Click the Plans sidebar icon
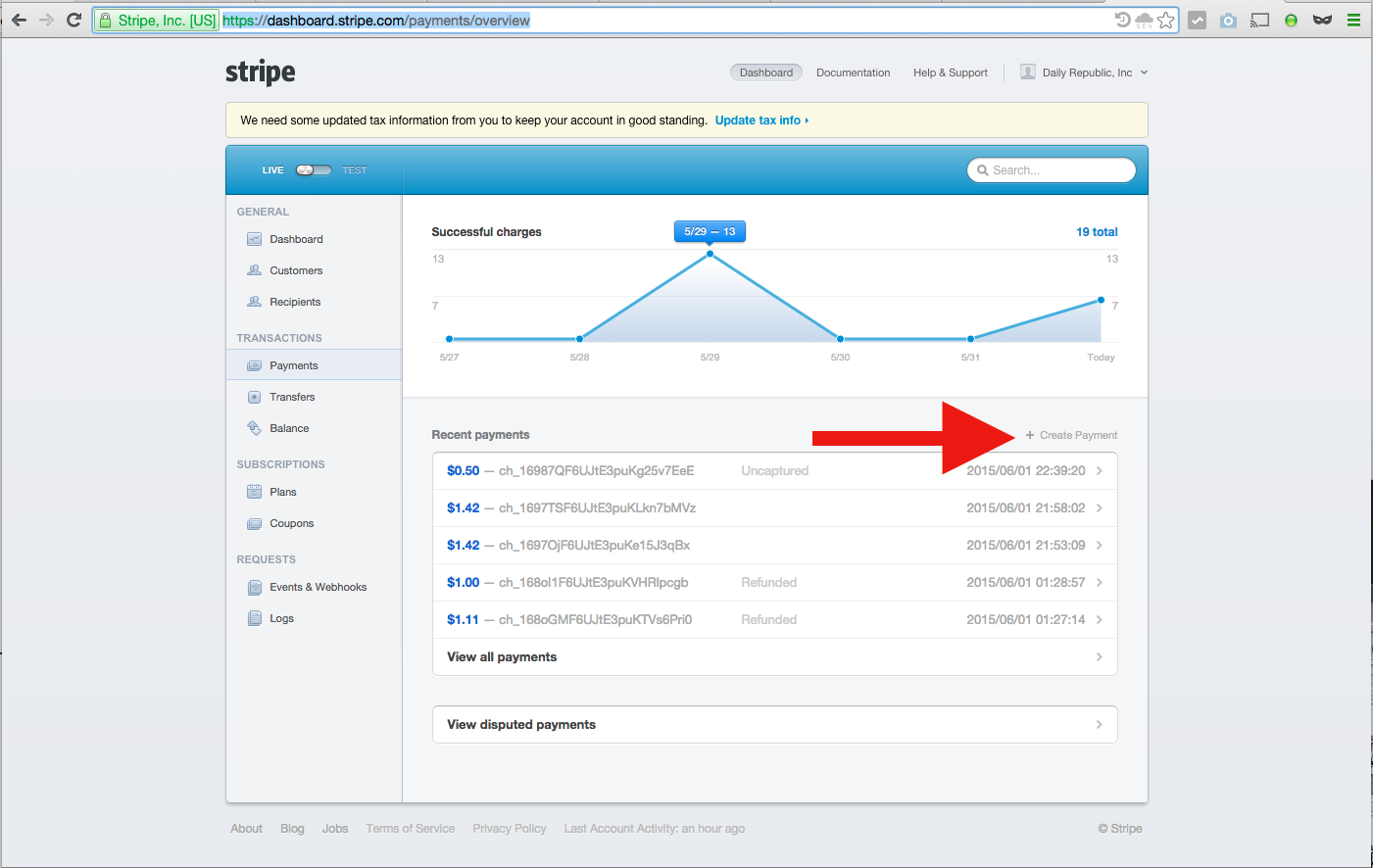The height and width of the screenshot is (868, 1373). click(254, 492)
